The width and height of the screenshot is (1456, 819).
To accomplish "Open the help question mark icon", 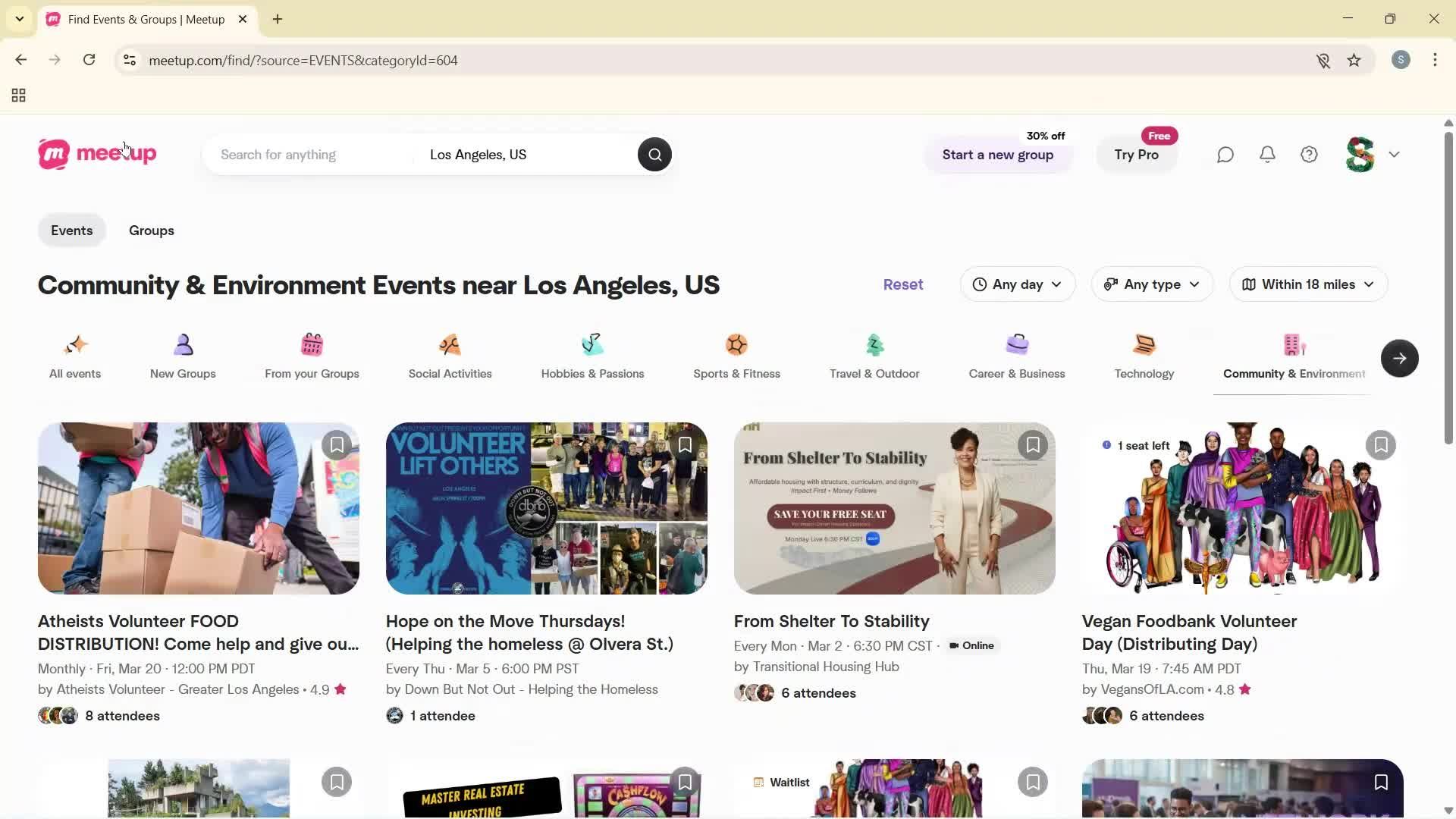I will point(1310,154).
